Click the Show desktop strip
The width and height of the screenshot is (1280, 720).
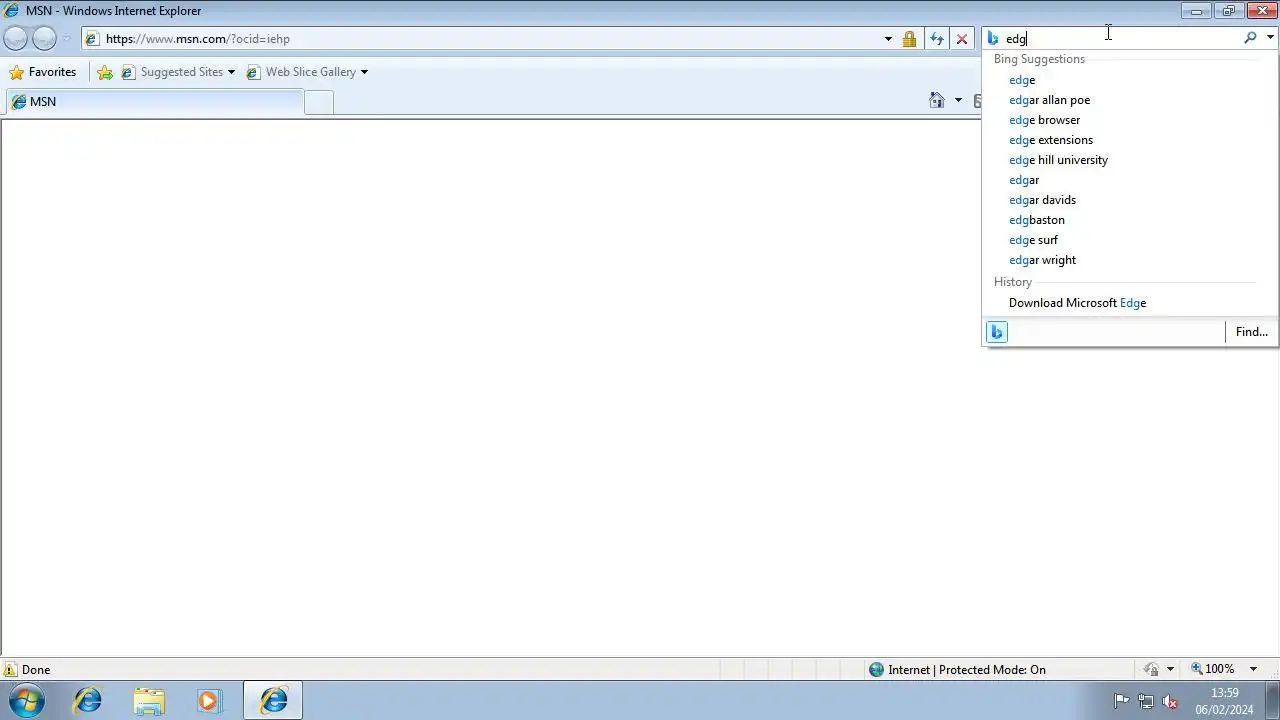click(1273, 701)
